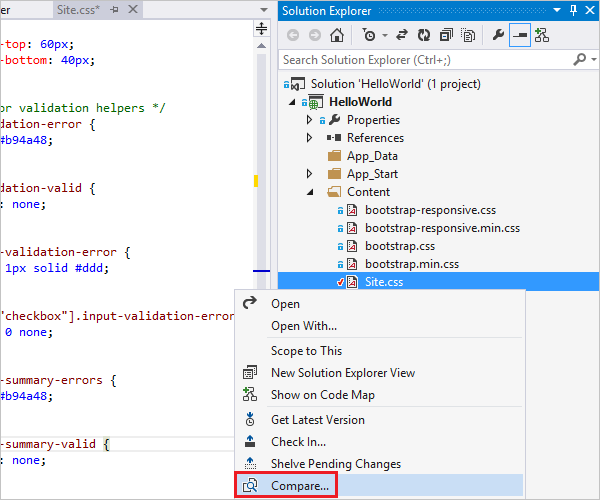Image resolution: width=600 pixels, height=500 pixels.
Task: Select the References tree item
Action: coord(375,138)
